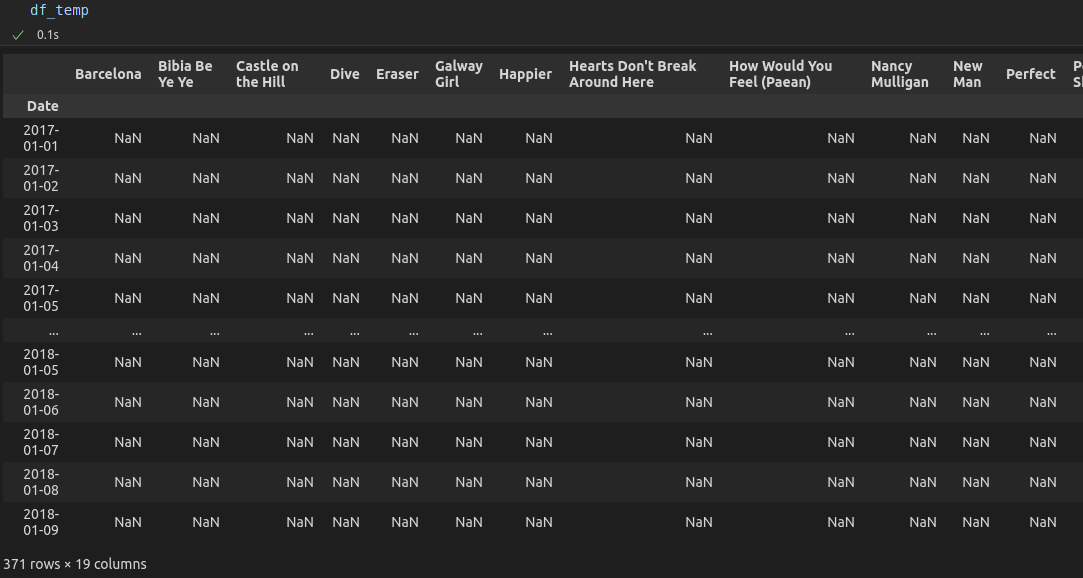Click Perfect NaN cell in 2017-01-01 row

click(1043, 138)
